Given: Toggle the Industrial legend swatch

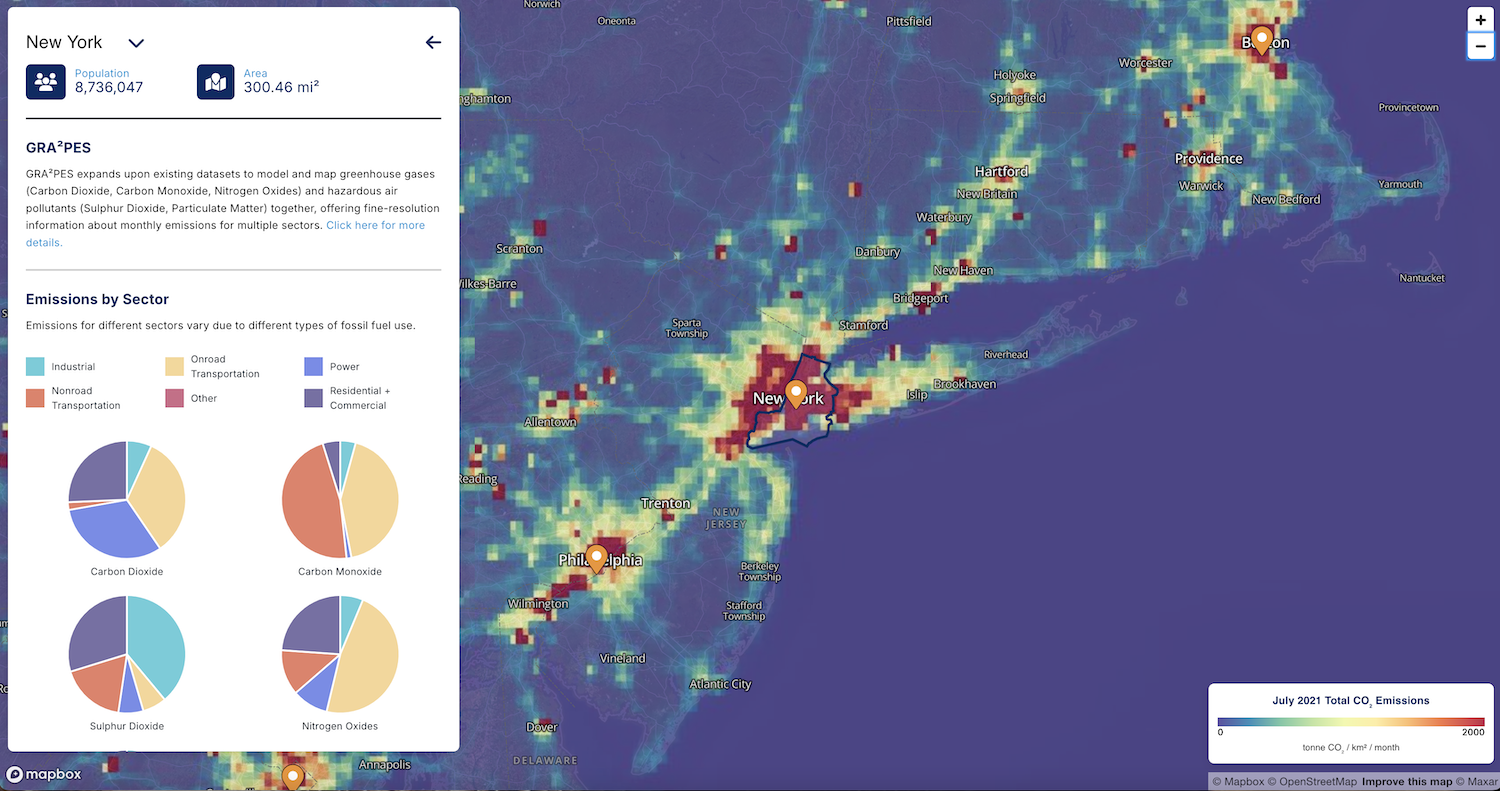Looking at the screenshot, I should [x=35, y=367].
